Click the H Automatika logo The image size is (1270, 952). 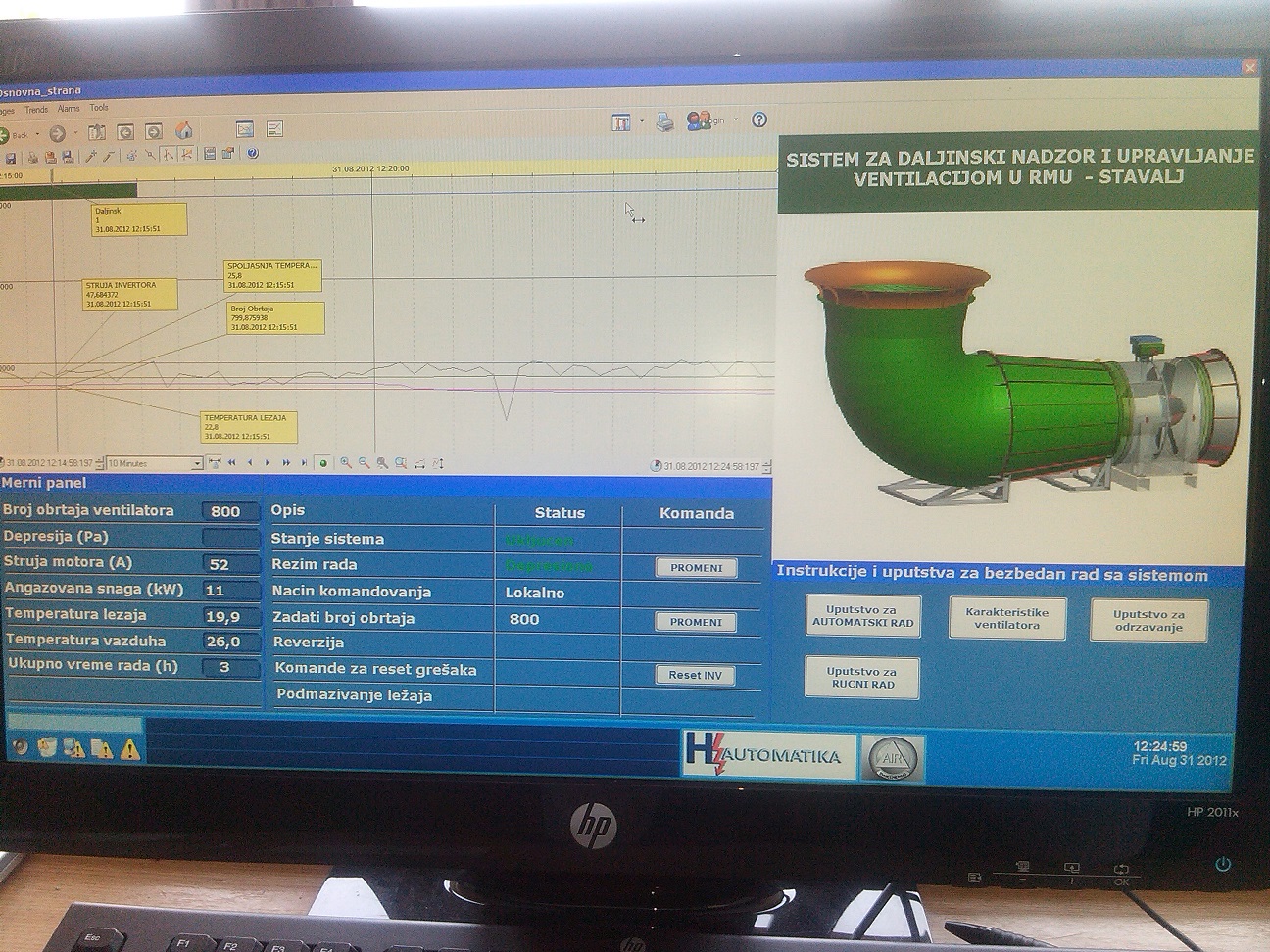[767, 756]
